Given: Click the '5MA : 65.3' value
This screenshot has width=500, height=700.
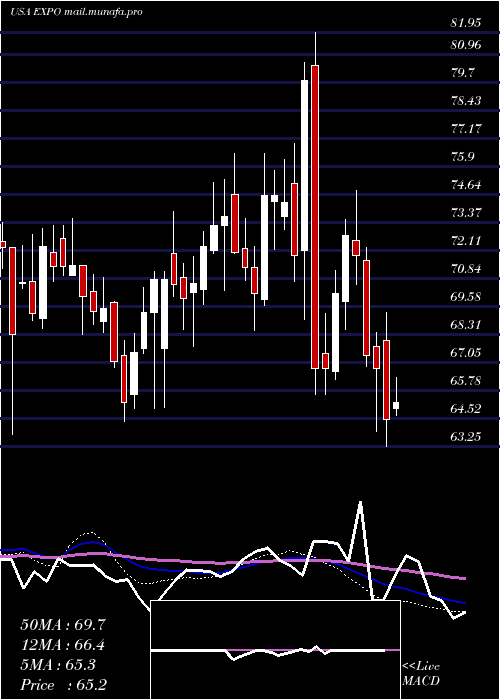Looking at the screenshot, I should [58, 665].
